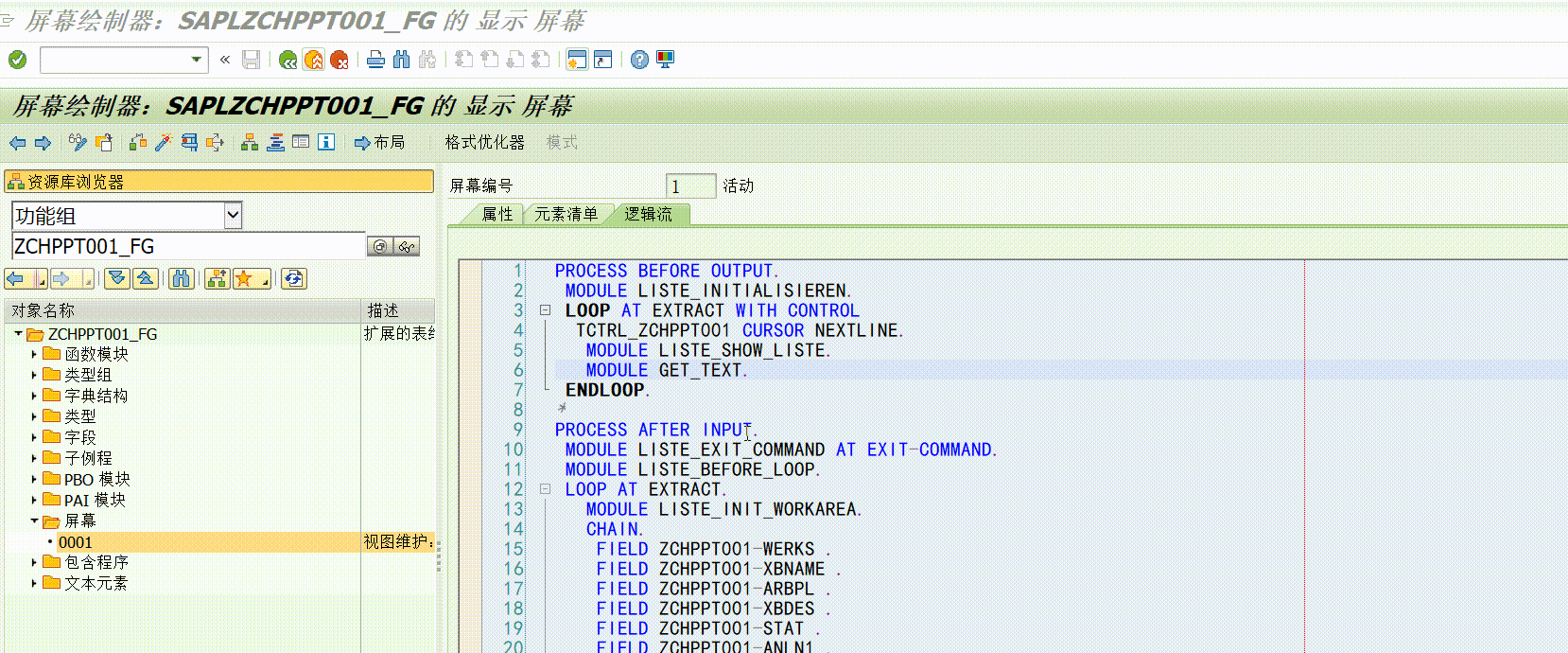Click the binoculars Find icon in the repository browser
This screenshot has height=653, width=1568.
click(182, 279)
